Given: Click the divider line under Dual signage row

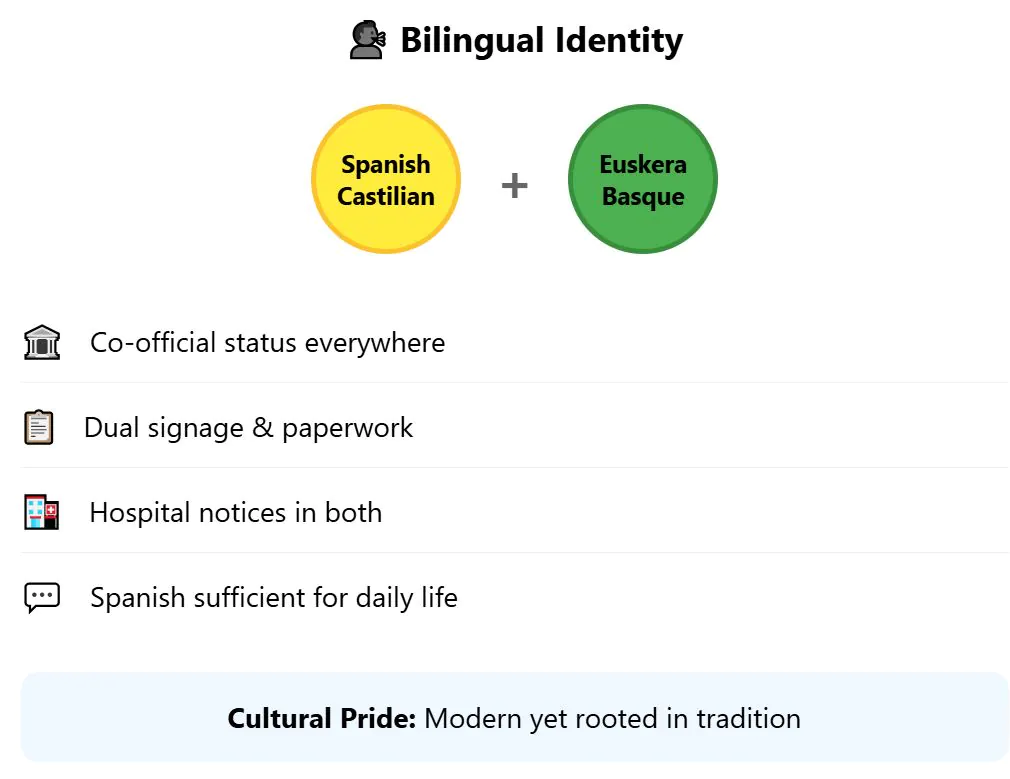Looking at the screenshot, I should (514, 467).
